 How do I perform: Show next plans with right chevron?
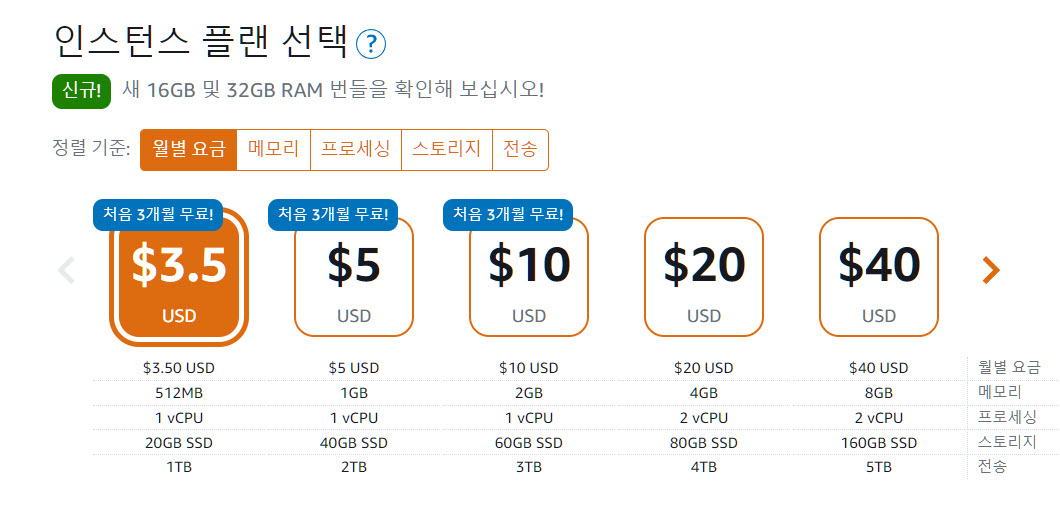990,270
